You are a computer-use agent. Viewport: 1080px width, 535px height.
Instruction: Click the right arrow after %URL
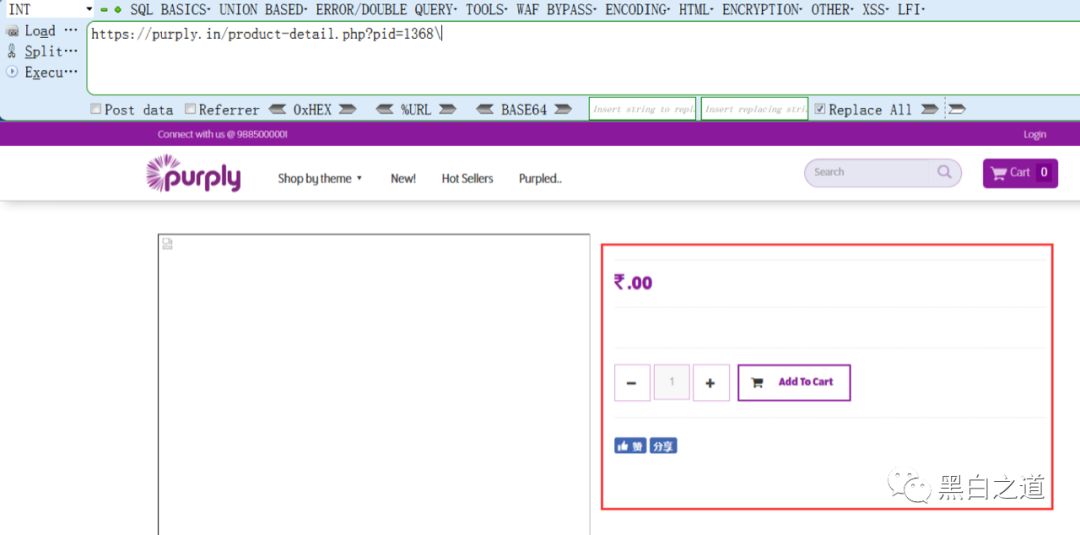tap(448, 109)
